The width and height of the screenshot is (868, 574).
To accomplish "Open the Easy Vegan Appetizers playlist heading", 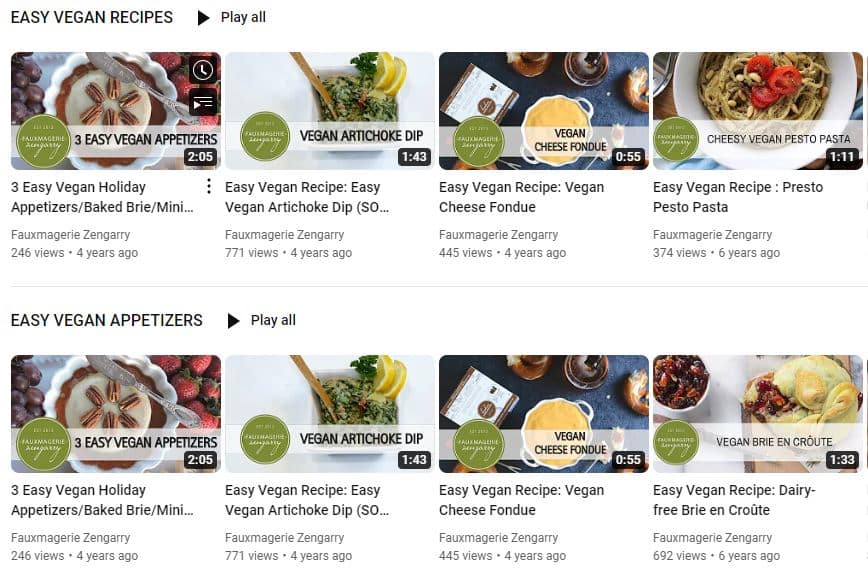I will click(x=107, y=320).
